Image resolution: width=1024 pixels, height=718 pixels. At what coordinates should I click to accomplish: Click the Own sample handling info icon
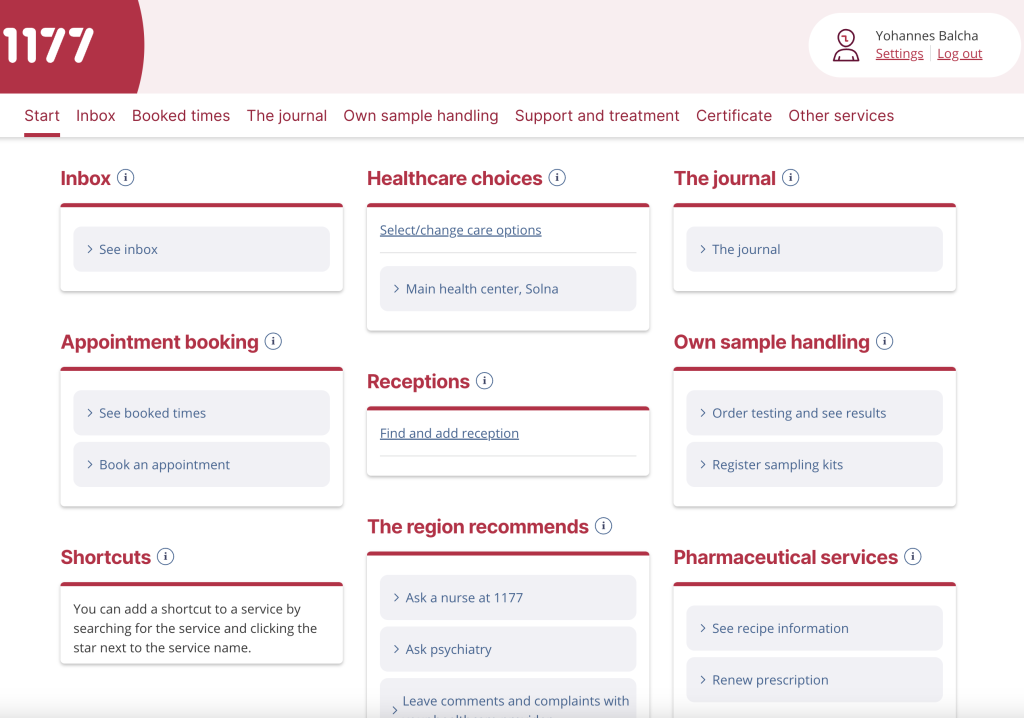pos(884,341)
